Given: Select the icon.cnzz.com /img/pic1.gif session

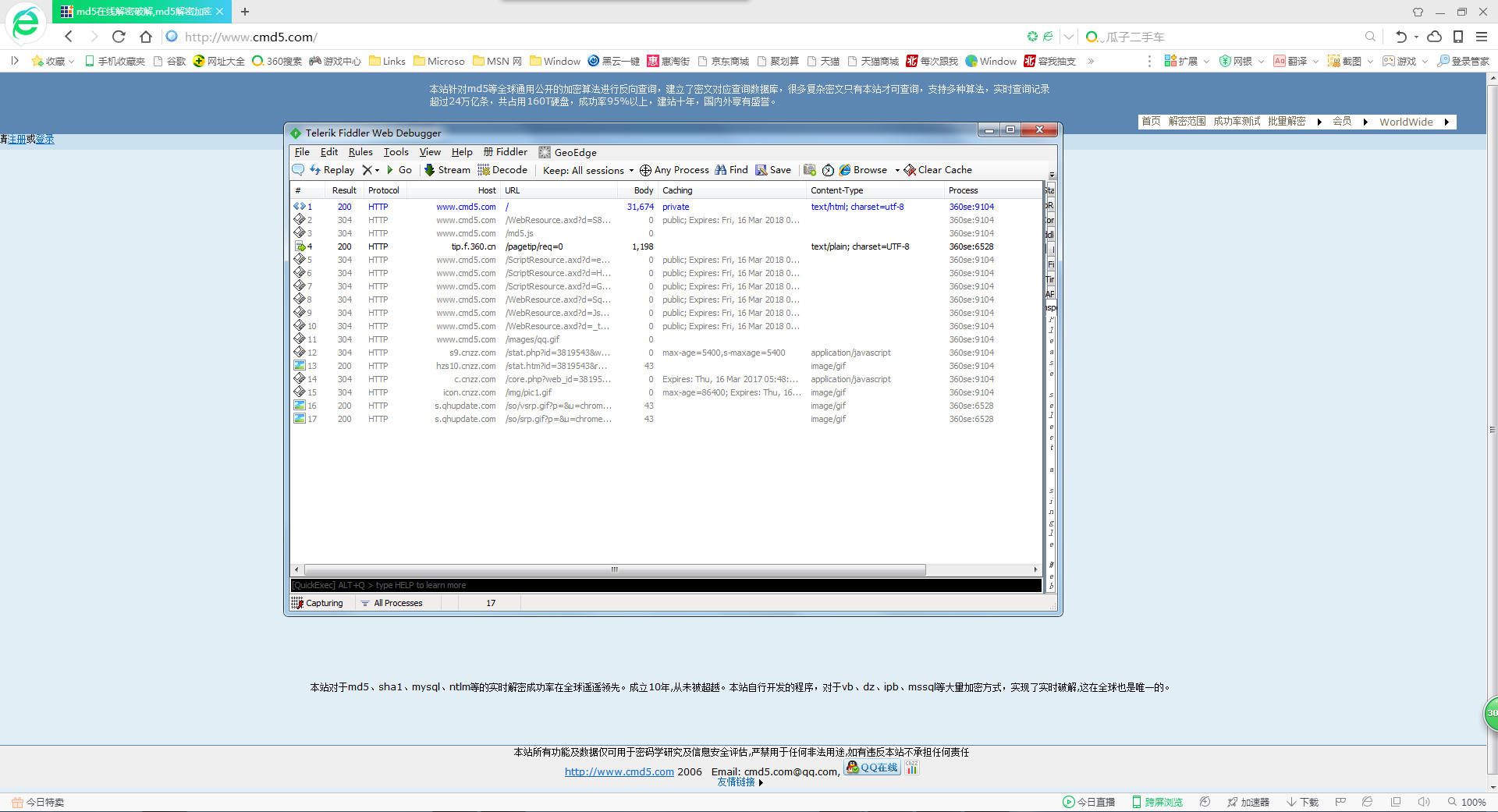Looking at the screenshot, I should point(666,392).
